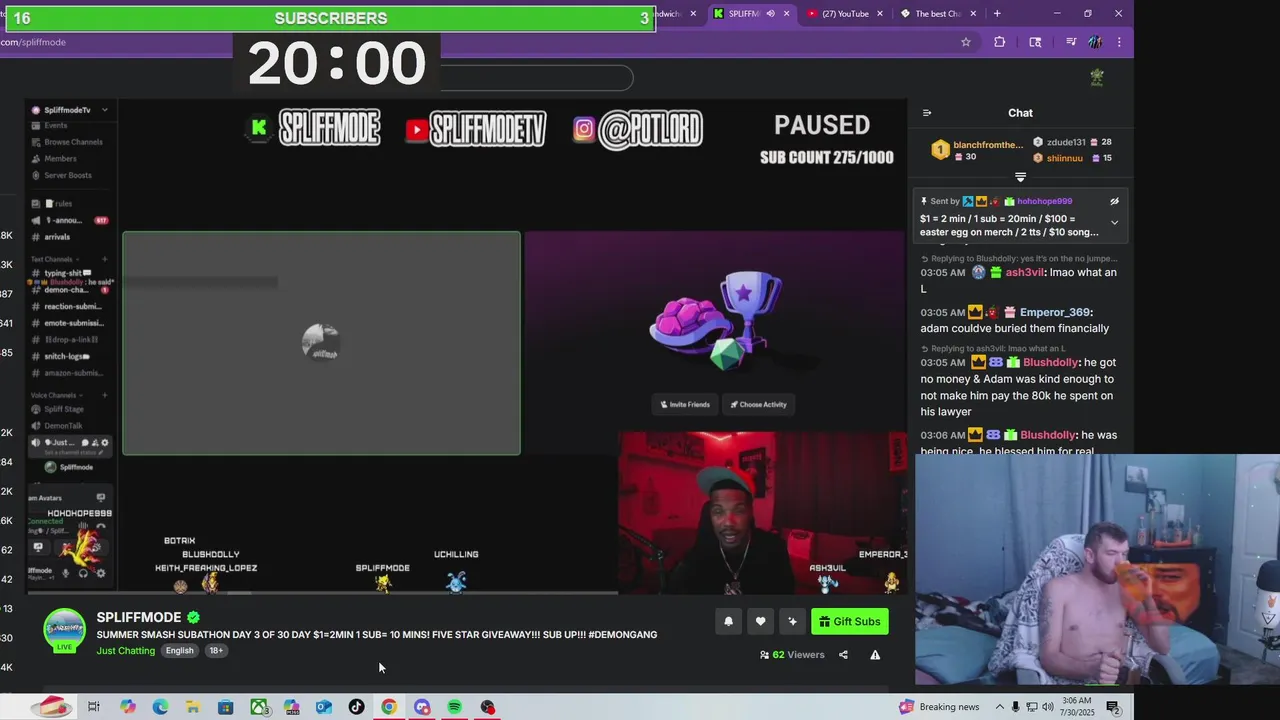This screenshot has height=720, width=1280.
Task: Click the ash3vil username in chat
Action: click(1025, 272)
